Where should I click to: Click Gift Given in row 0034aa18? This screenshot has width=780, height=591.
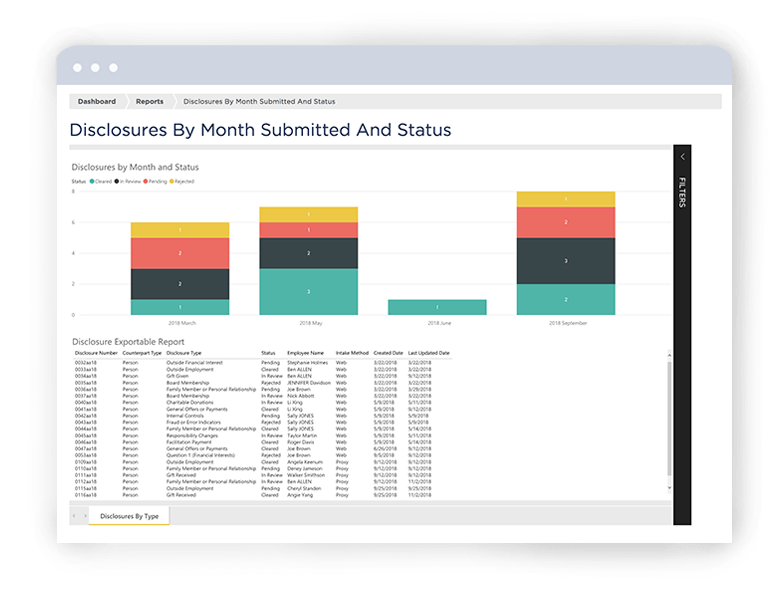(x=177, y=376)
